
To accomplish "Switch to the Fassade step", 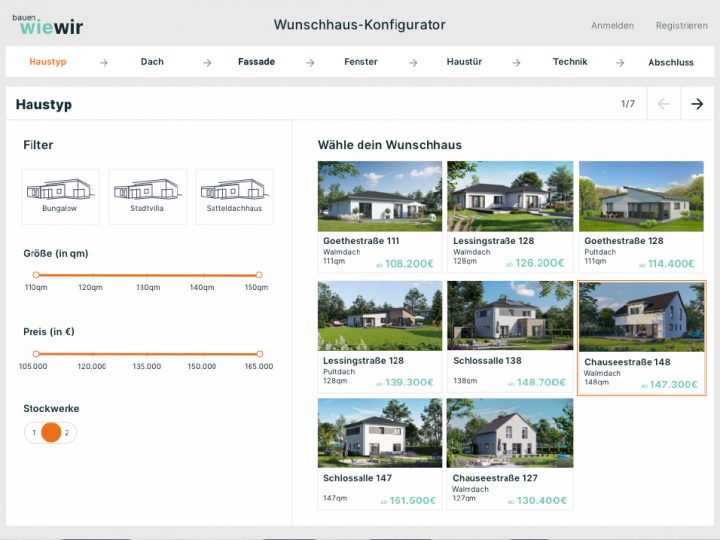I will (x=256, y=62).
